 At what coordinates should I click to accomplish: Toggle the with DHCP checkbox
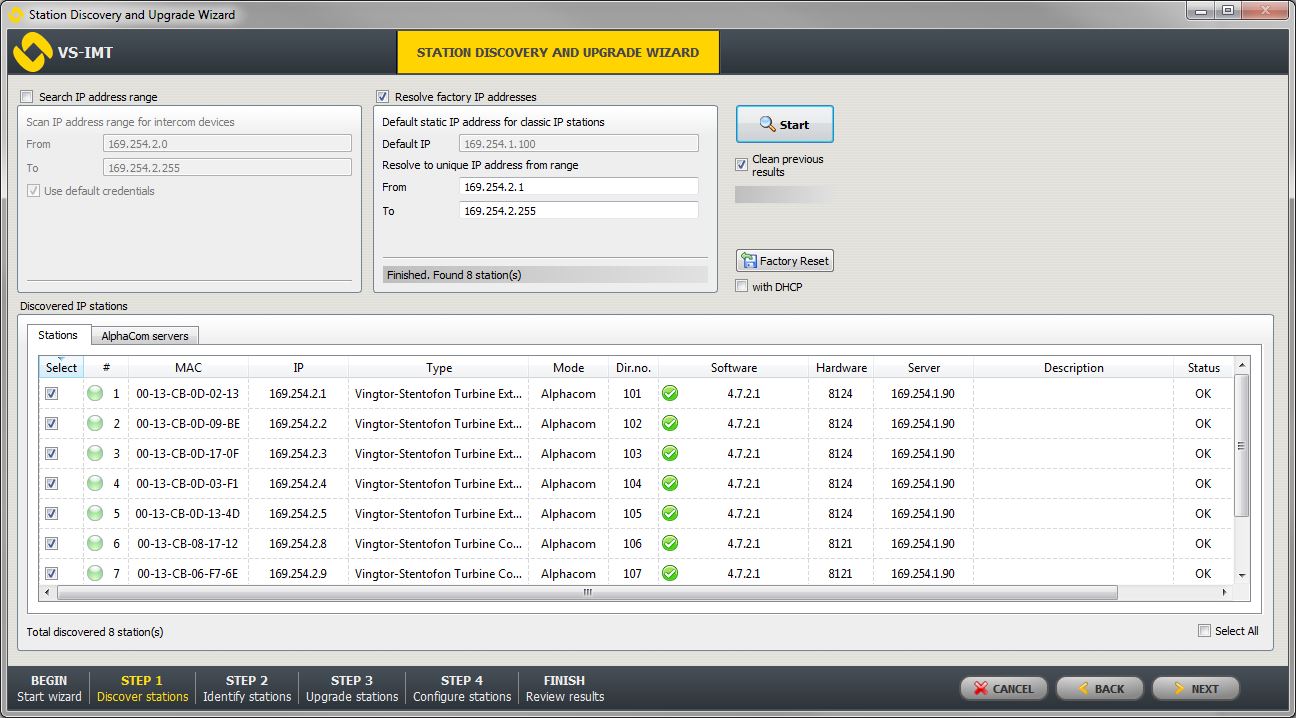point(742,287)
